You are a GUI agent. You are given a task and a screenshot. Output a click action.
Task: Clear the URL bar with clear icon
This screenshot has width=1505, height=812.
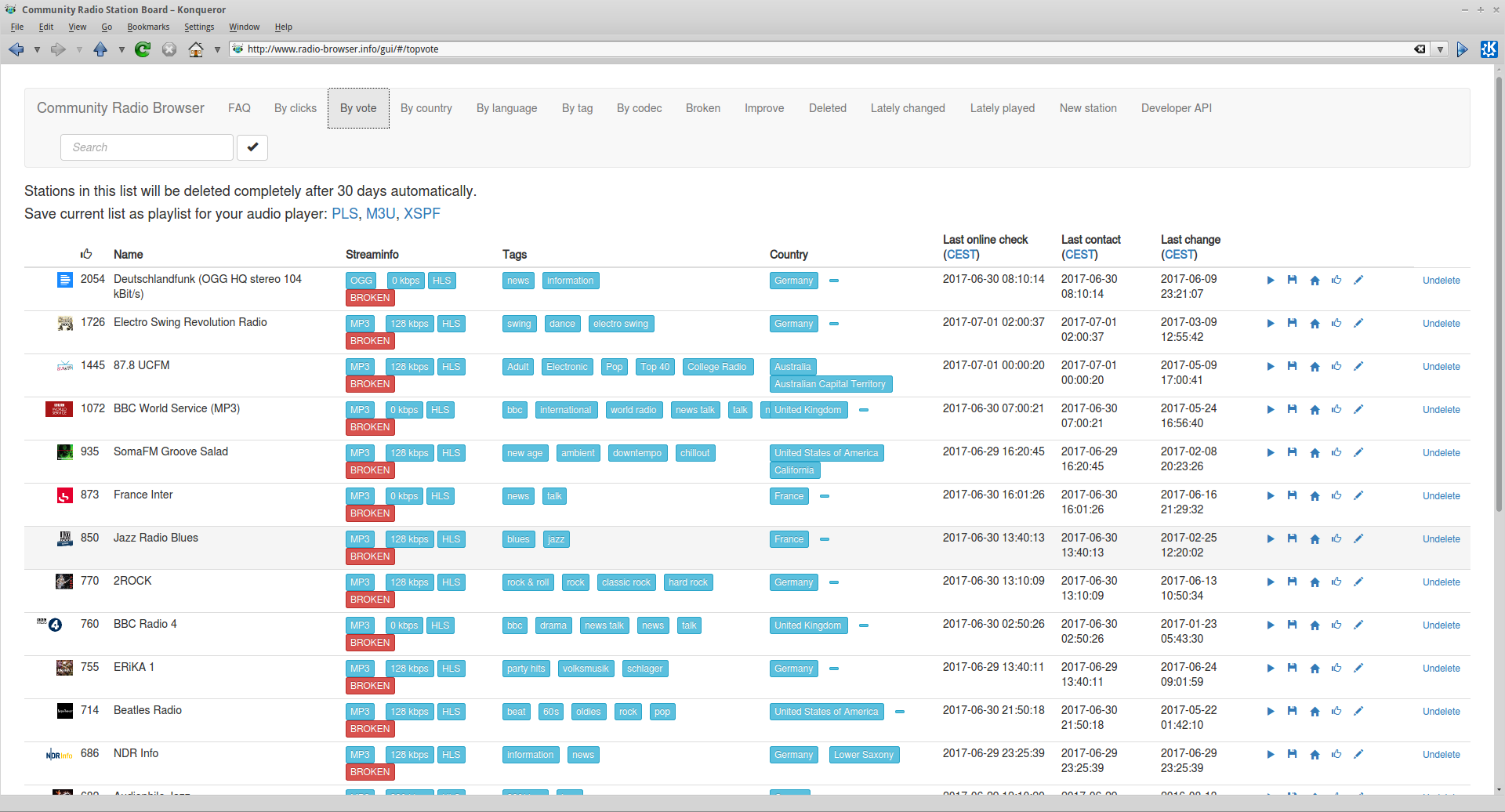point(1420,49)
